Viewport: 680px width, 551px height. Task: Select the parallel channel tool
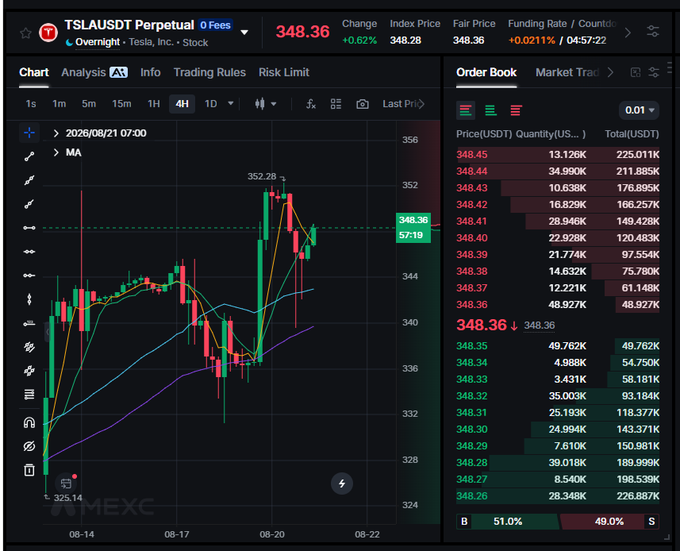click(29, 347)
